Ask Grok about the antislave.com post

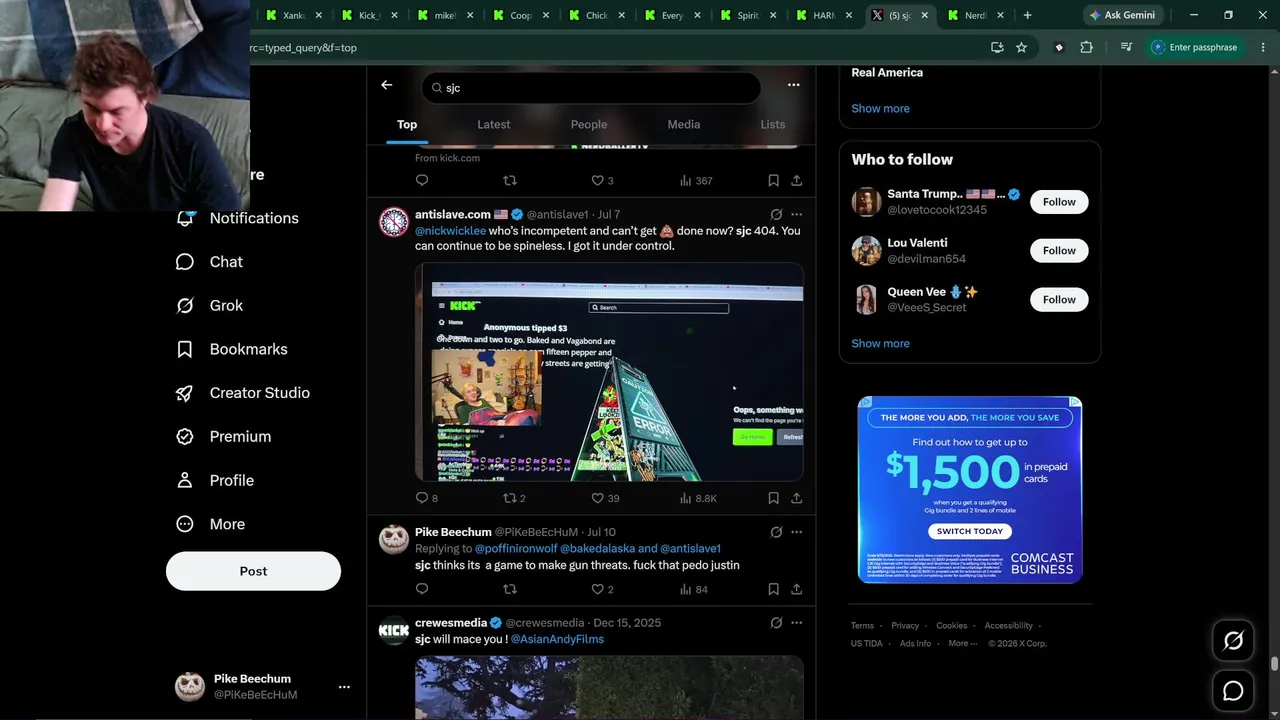click(x=776, y=214)
